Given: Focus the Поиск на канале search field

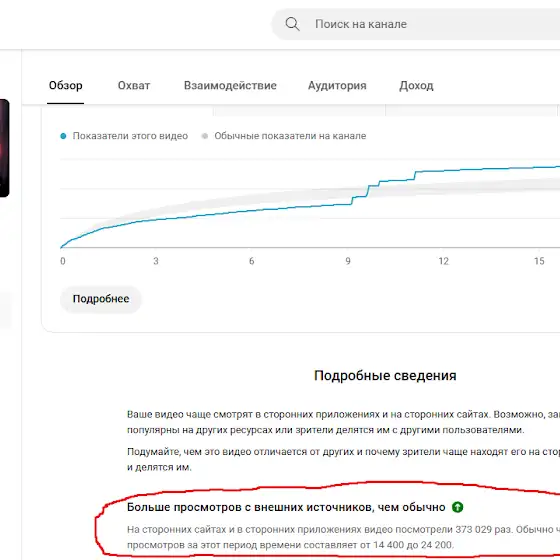Looking at the screenshot, I should (416, 24).
